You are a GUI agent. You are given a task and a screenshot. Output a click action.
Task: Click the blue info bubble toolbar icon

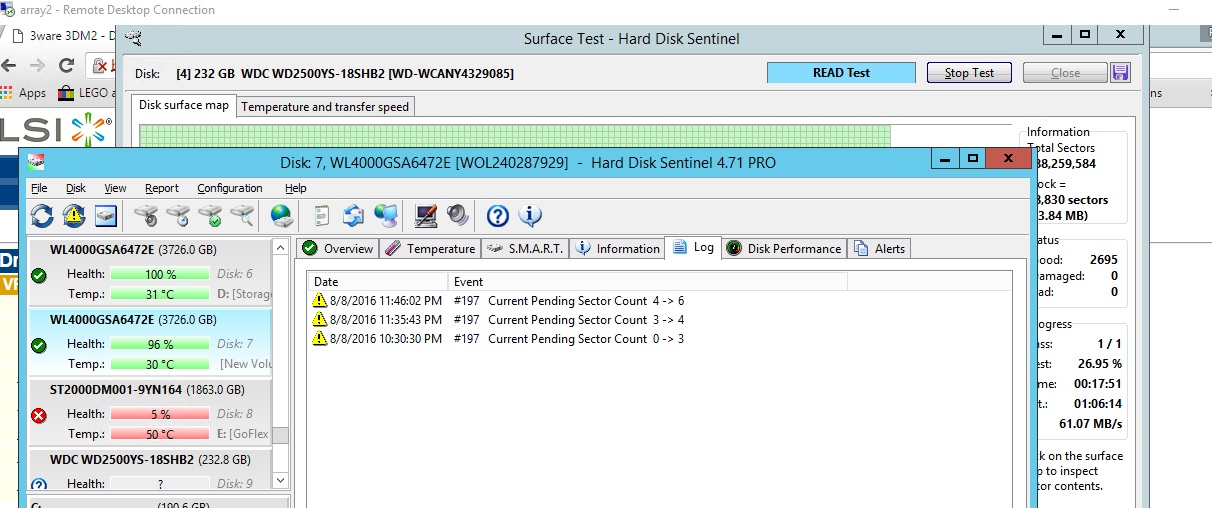click(530, 215)
